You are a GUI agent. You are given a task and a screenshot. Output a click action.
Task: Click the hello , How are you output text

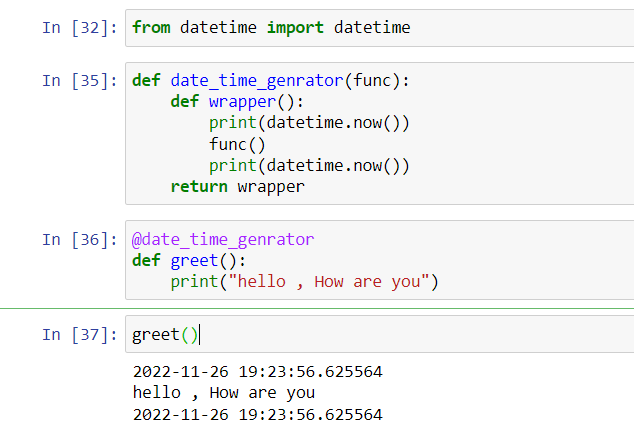click(x=224, y=393)
